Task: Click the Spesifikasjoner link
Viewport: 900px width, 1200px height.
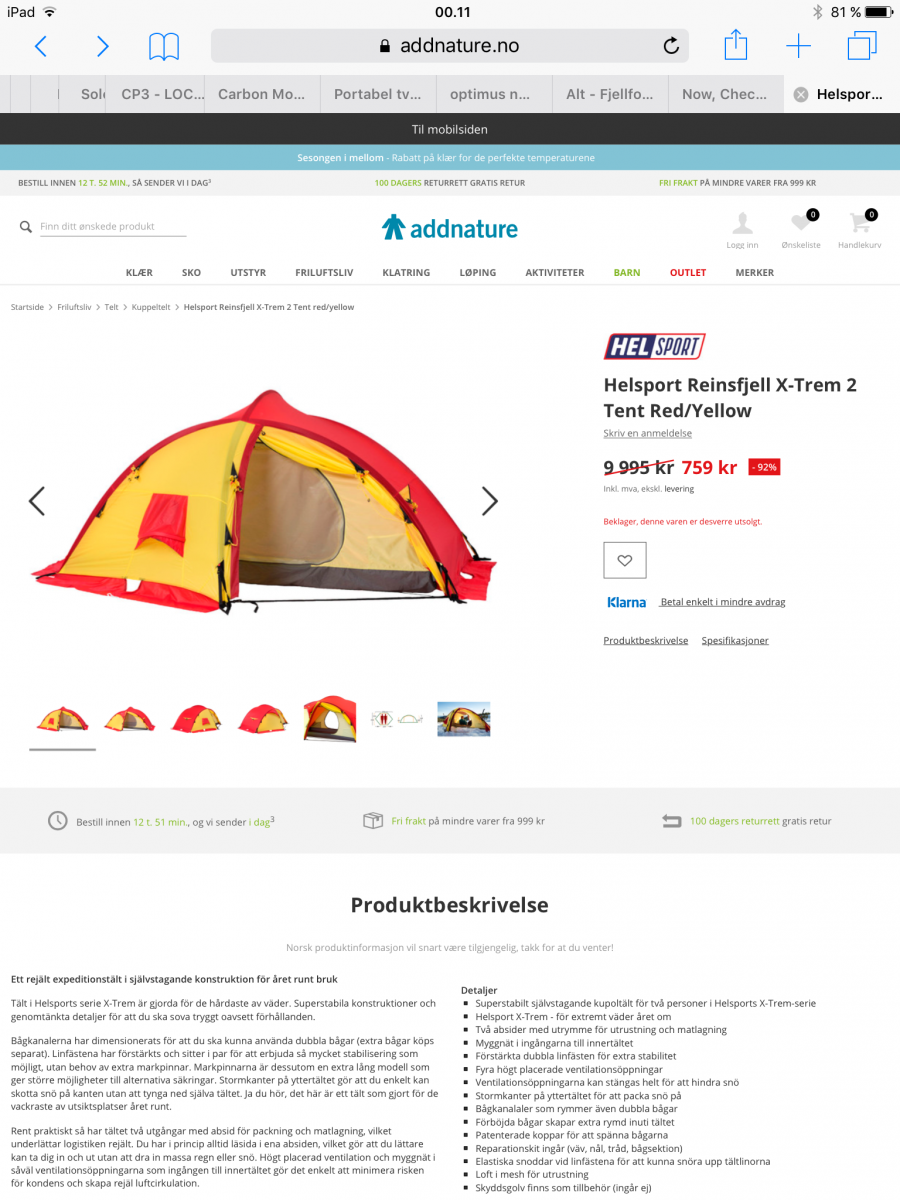Action: (x=735, y=640)
